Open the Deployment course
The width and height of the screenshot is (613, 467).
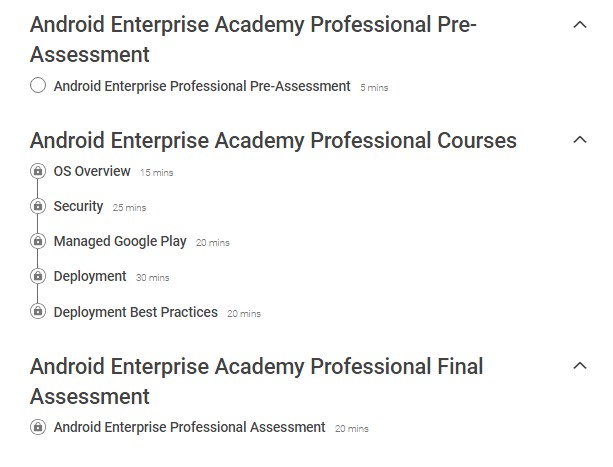[90, 276]
